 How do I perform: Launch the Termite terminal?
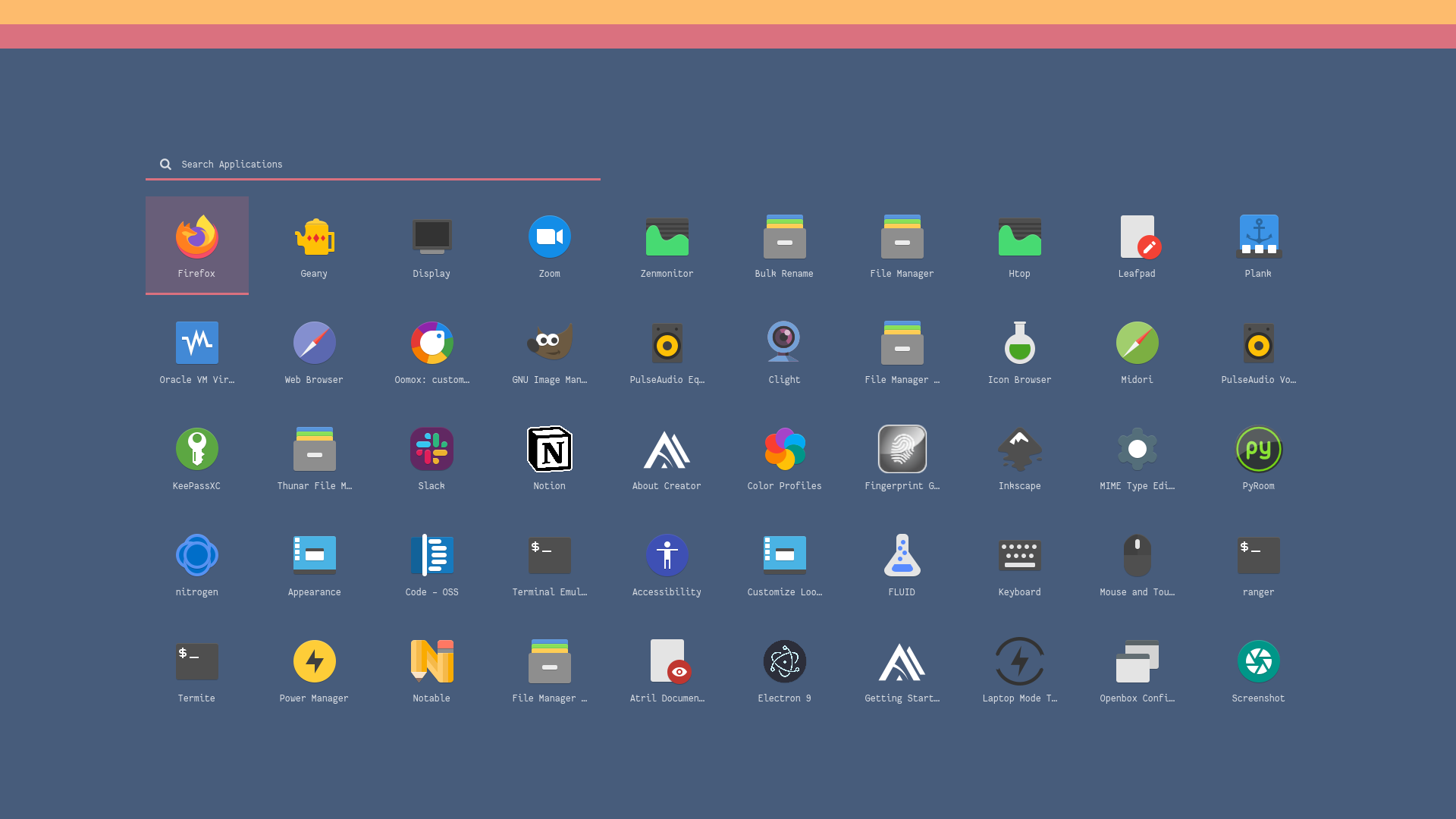(x=196, y=669)
